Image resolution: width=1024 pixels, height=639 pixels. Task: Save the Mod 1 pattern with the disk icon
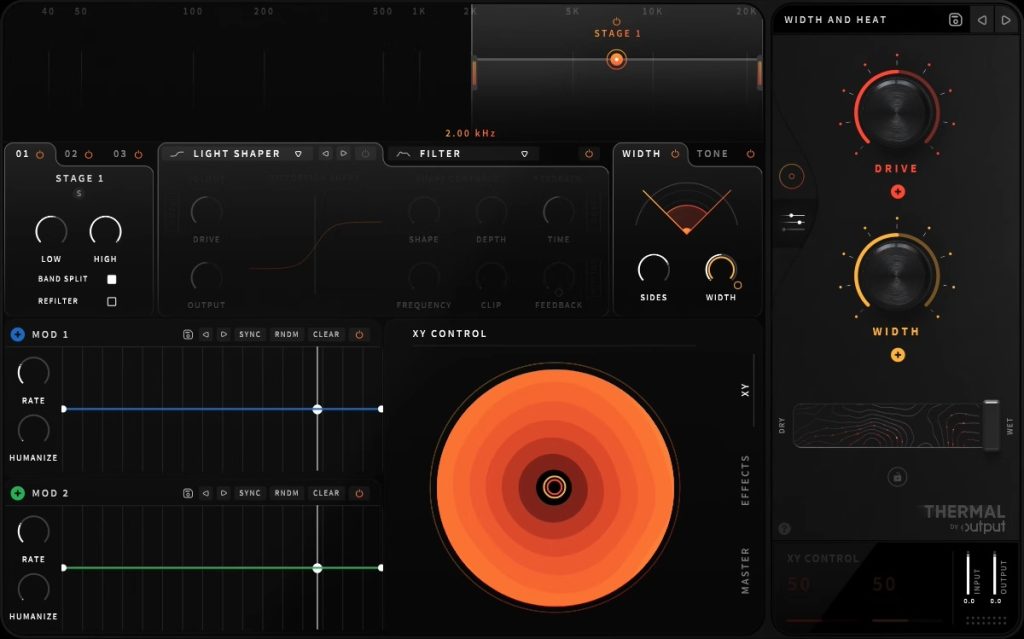pos(187,335)
